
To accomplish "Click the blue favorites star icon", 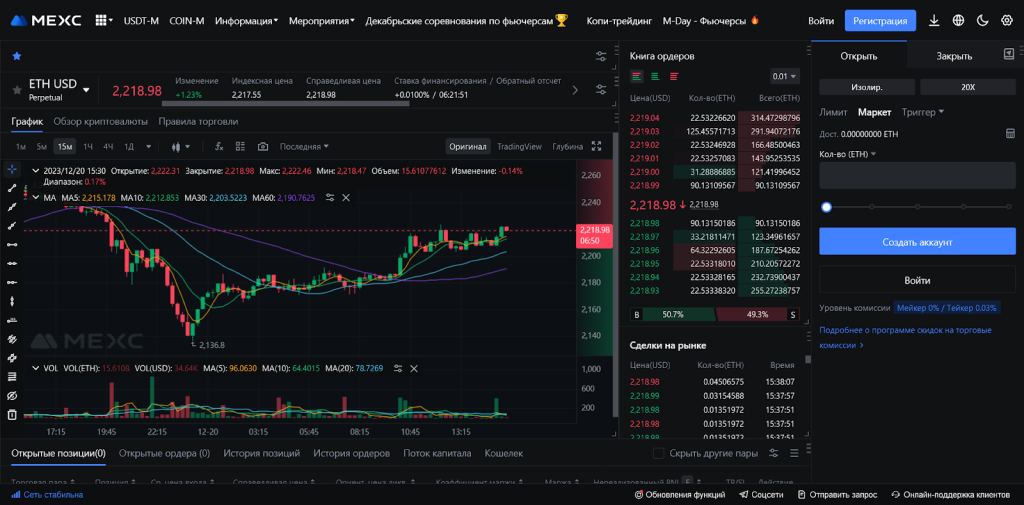I will (17, 56).
